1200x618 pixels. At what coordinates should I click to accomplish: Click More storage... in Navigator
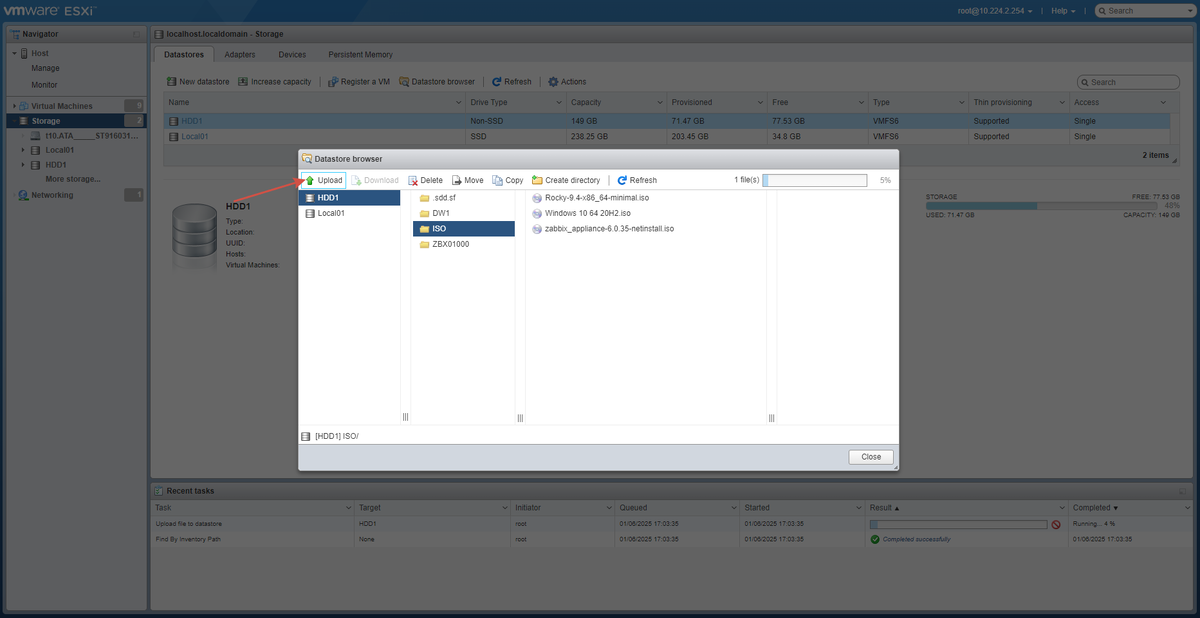73,179
